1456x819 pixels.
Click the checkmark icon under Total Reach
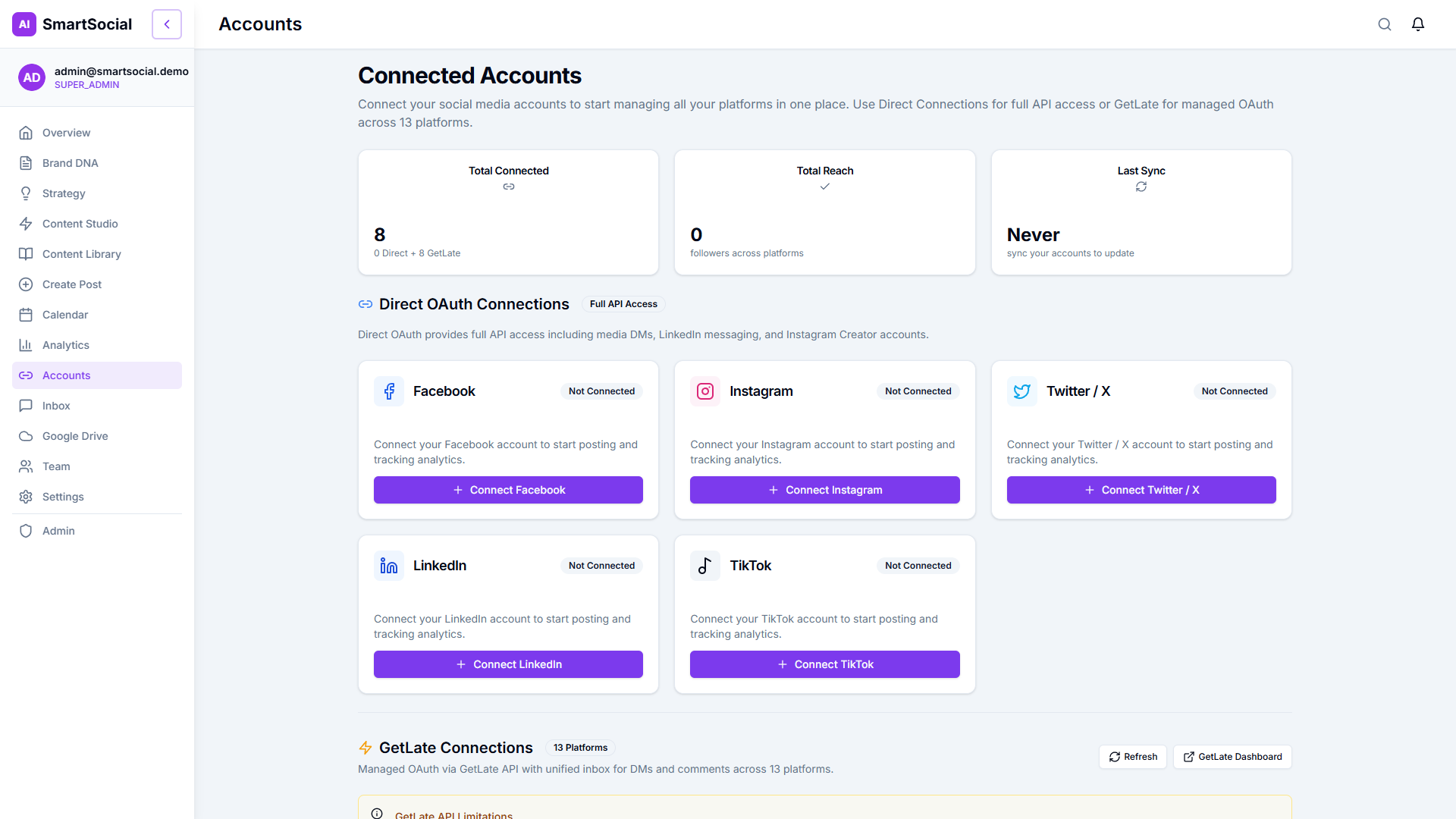pos(825,187)
